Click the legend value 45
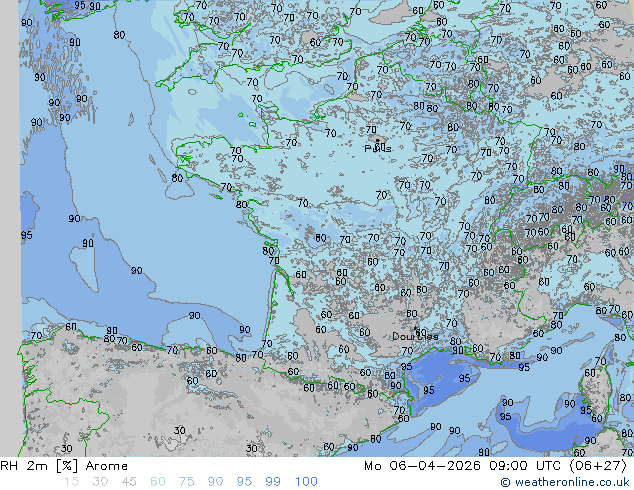Screen dimensions: 634x490 click(129, 482)
